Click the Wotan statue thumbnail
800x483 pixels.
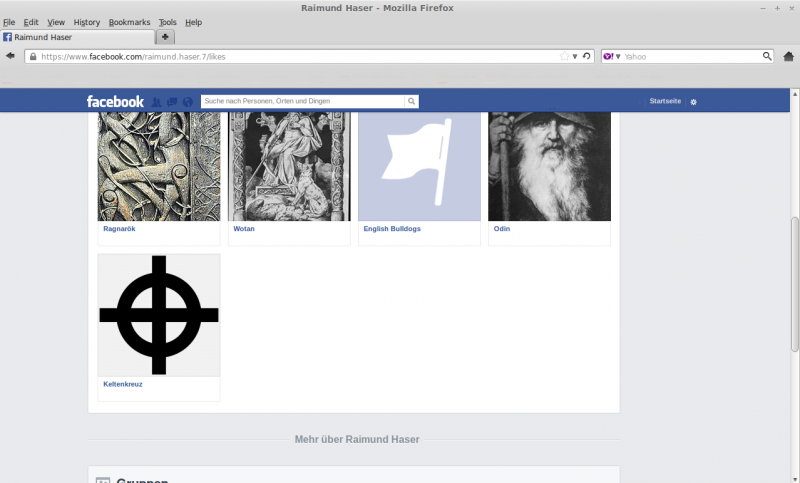click(289, 166)
